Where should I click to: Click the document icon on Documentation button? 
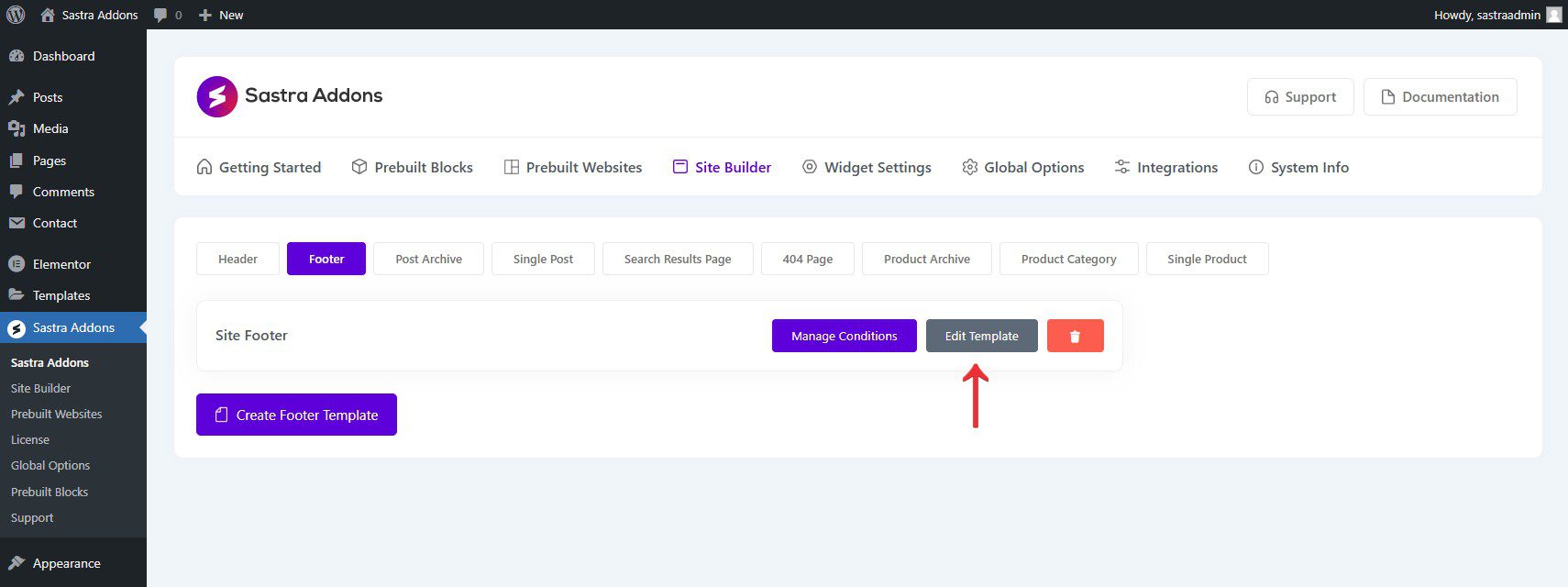point(1388,97)
